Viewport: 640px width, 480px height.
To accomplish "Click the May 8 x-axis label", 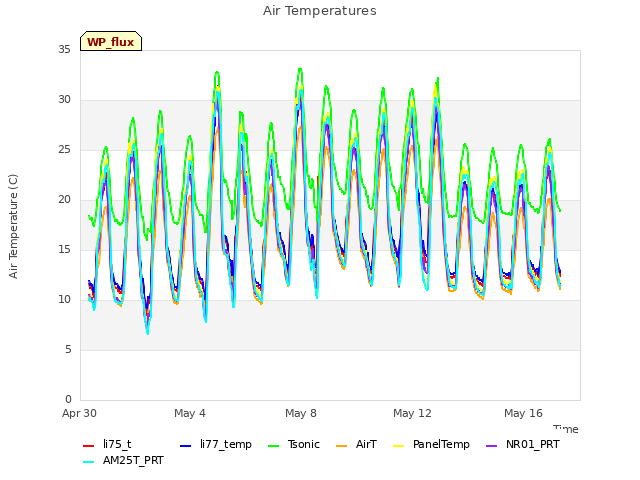I will (301, 413).
